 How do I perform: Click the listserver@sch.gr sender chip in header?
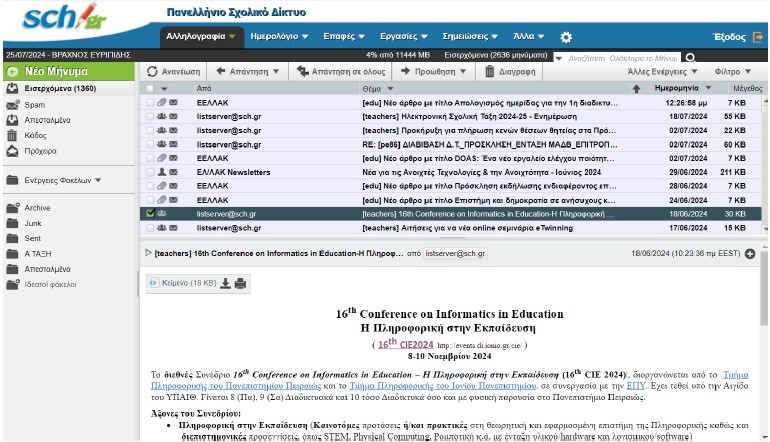(455, 253)
